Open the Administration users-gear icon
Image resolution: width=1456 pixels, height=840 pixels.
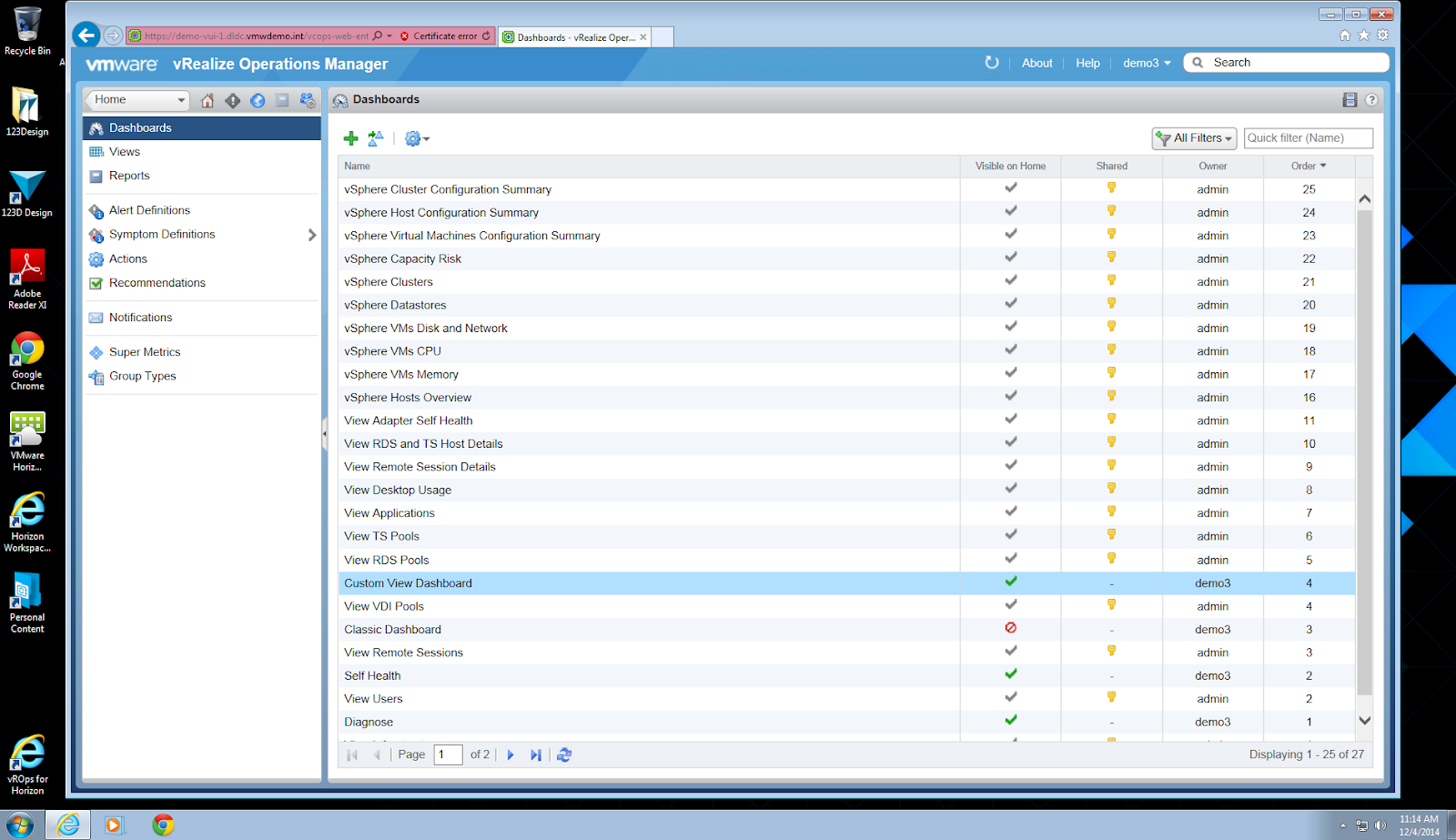[308, 100]
